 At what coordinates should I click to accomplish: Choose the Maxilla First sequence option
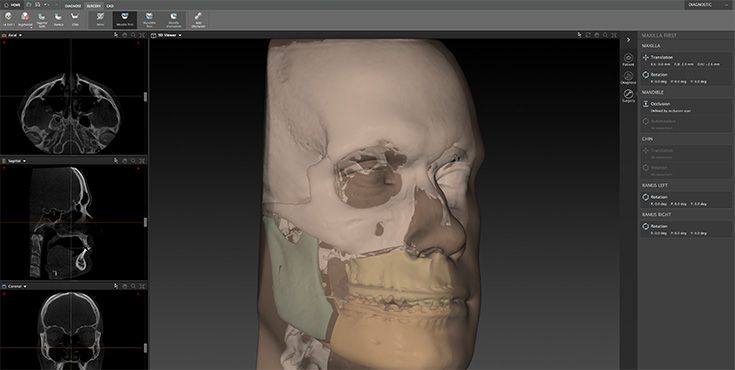(125, 20)
